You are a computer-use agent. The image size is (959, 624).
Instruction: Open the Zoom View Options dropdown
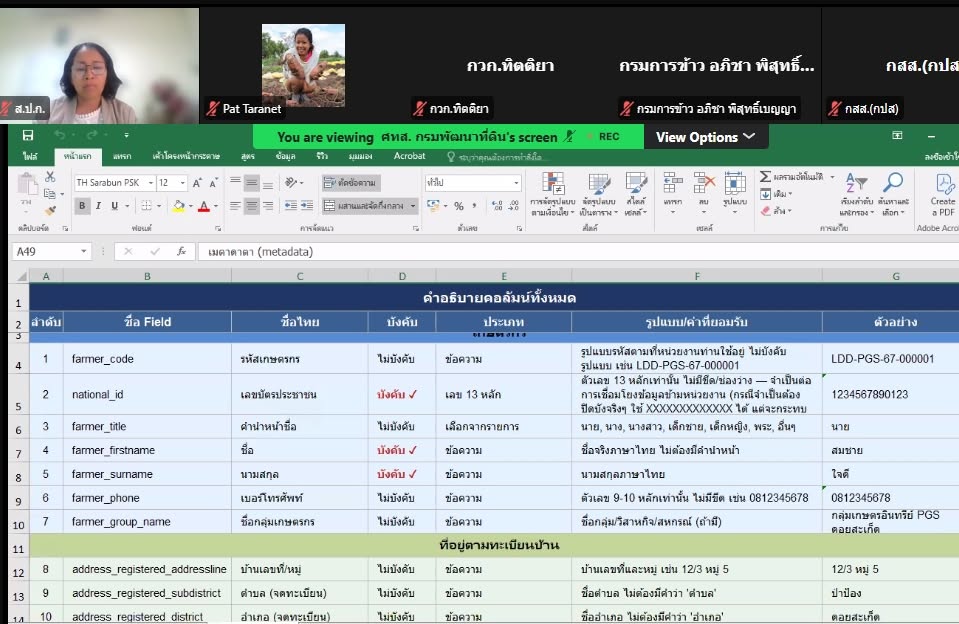(x=706, y=137)
